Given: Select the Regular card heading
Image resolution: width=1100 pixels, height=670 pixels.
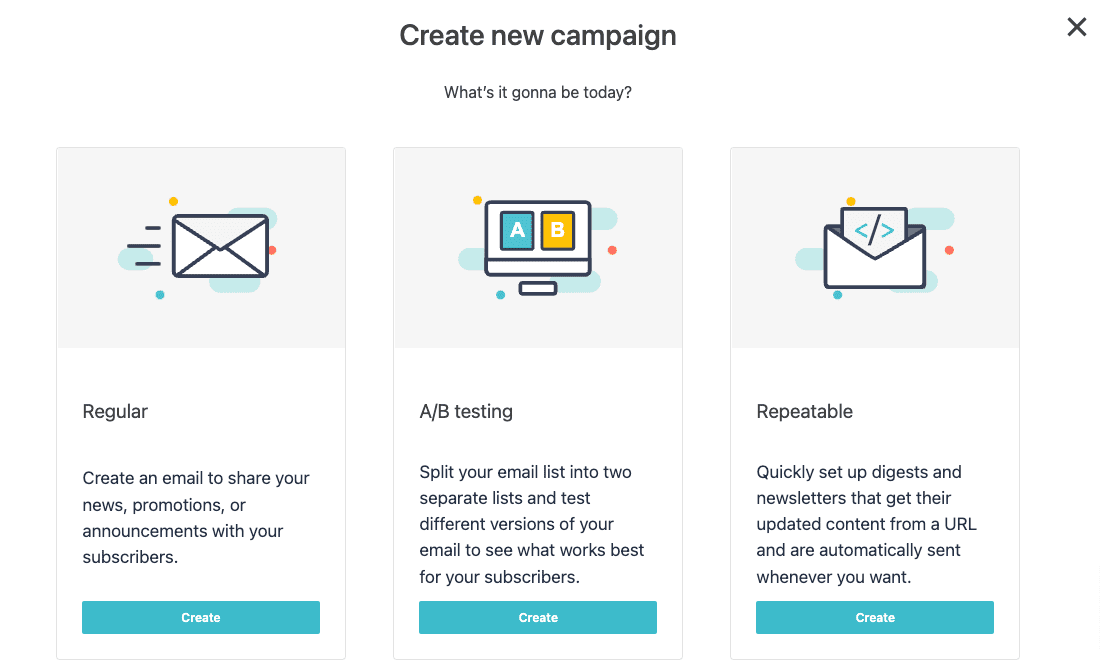Looking at the screenshot, I should click(x=115, y=411).
